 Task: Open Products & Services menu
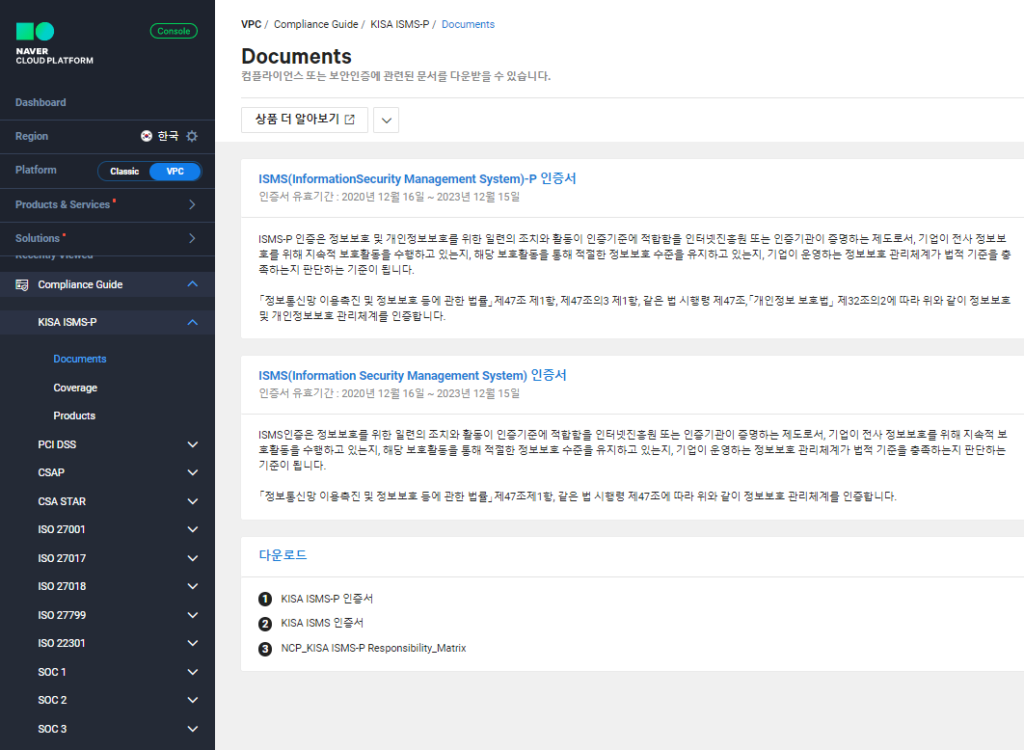(63, 204)
